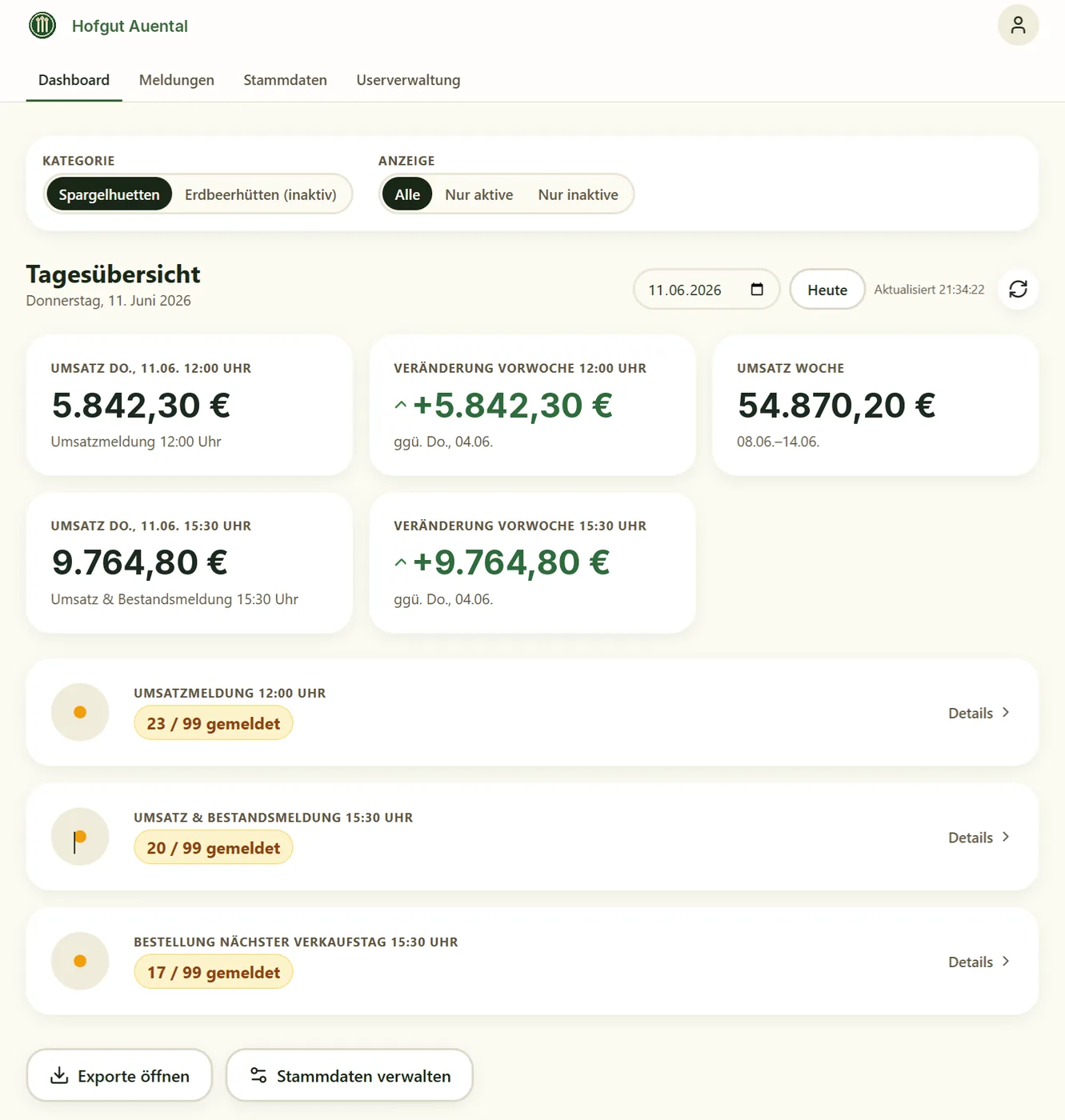The width and height of the screenshot is (1065, 1120).
Task: Go to the Meldungen tab
Action: tap(177, 80)
